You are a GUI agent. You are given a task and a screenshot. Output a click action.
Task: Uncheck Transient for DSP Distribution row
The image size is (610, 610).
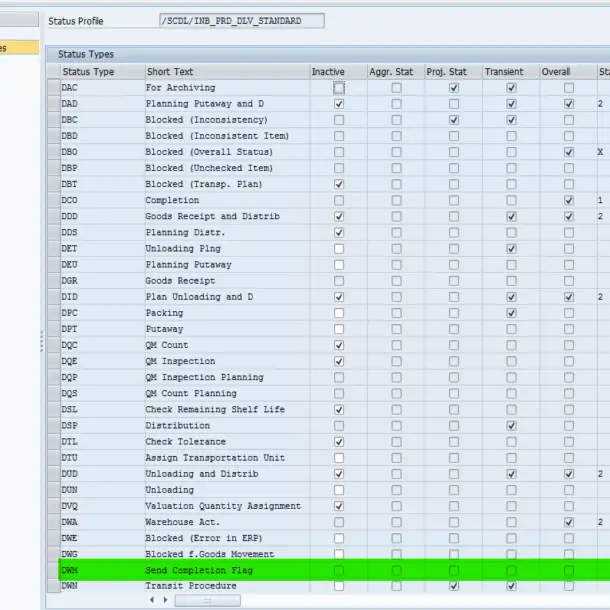tap(511, 426)
